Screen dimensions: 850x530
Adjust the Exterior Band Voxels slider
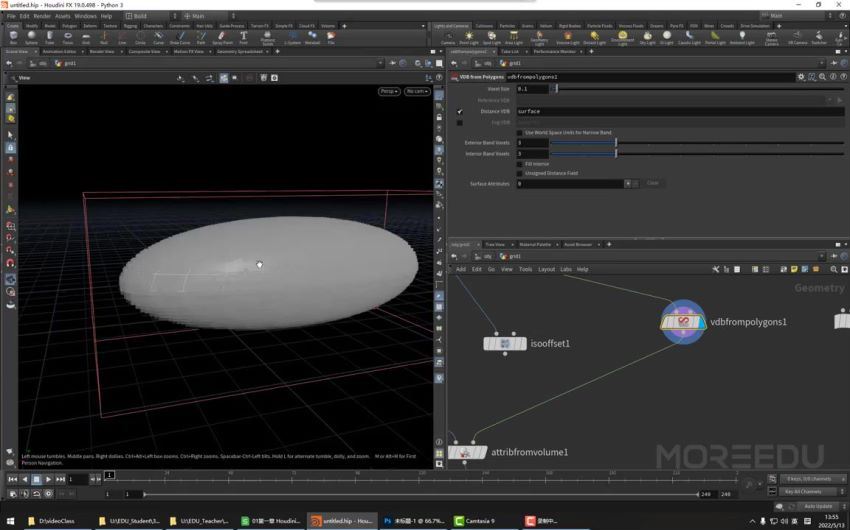click(x=697, y=143)
